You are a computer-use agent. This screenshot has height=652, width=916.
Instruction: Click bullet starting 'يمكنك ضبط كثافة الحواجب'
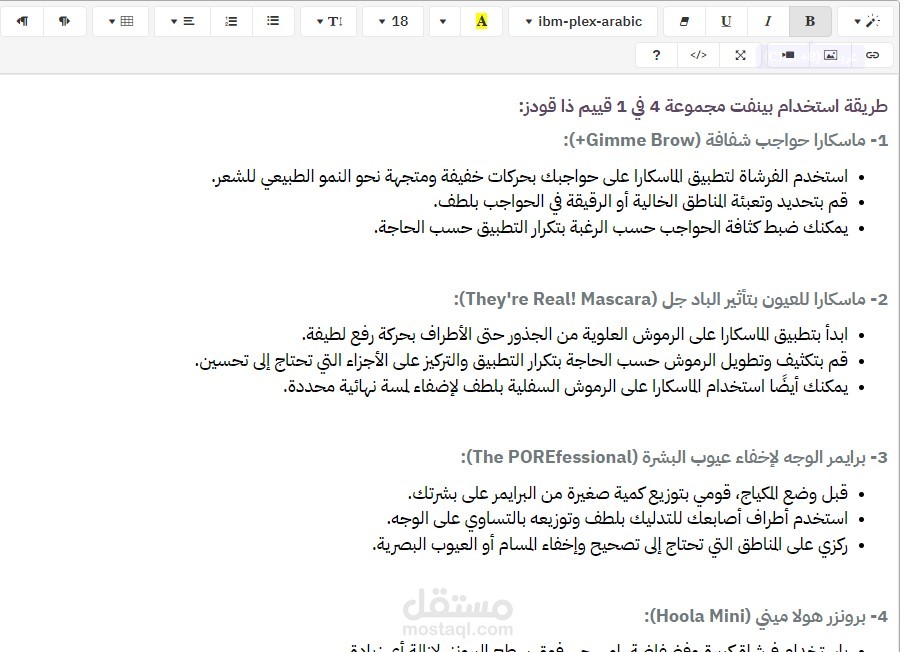coord(611,228)
